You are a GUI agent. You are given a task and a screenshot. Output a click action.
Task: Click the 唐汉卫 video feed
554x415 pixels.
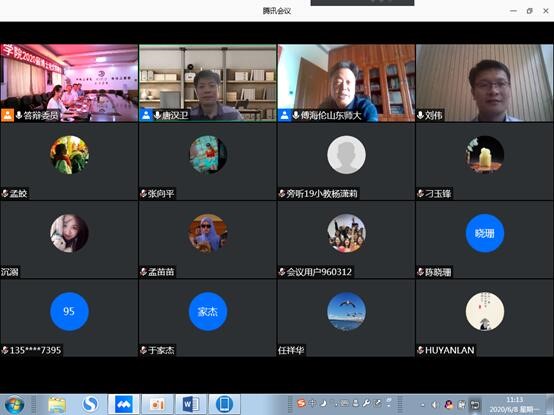point(208,83)
